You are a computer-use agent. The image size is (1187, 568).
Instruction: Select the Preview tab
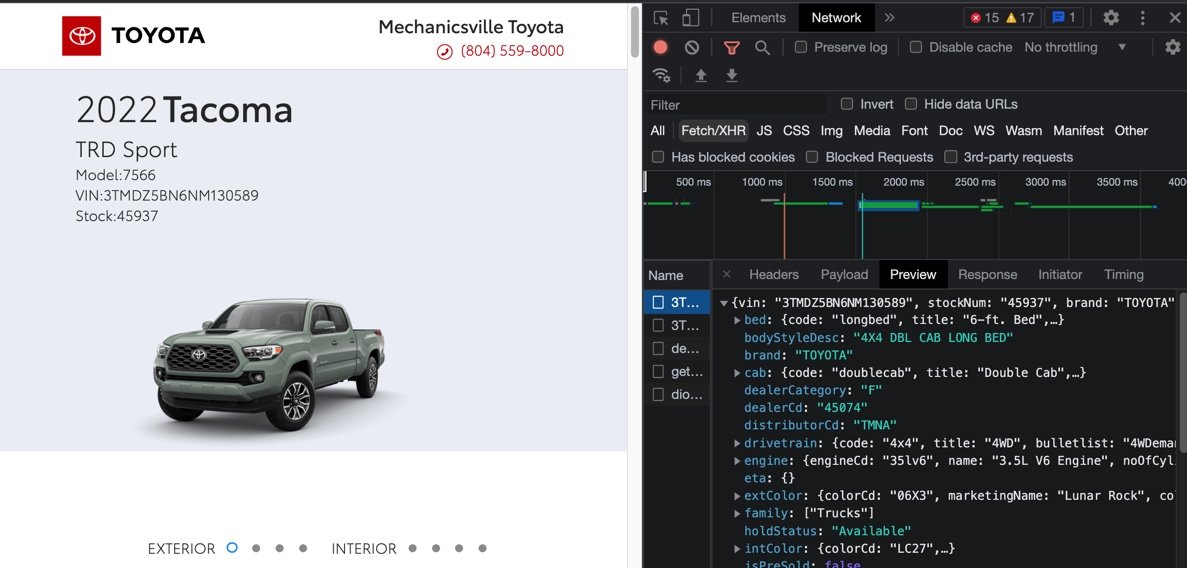pos(913,274)
